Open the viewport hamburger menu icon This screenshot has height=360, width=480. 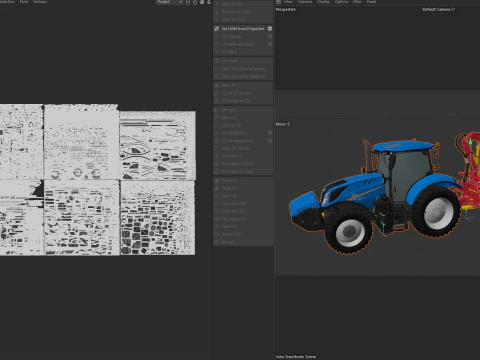click(278, 2)
